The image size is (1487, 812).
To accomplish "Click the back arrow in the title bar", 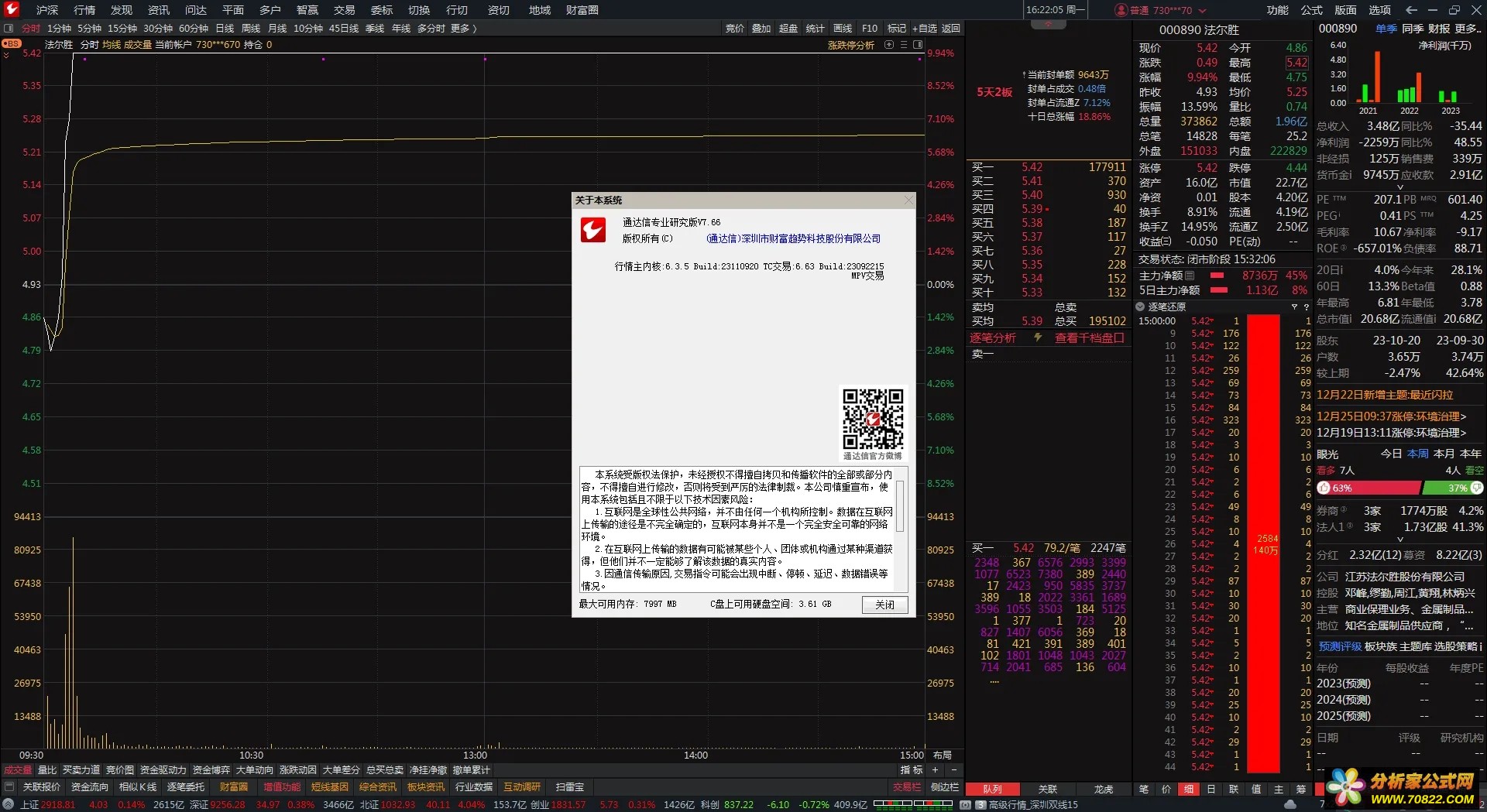I will tap(1411, 10).
